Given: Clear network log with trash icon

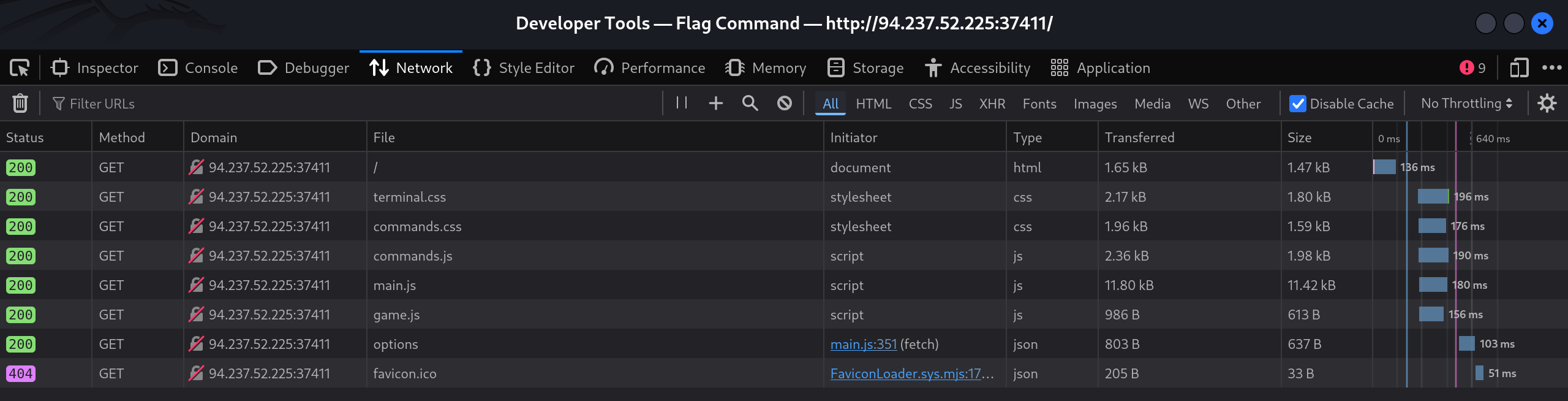Looking at the screenshot, I should pyautogui.click(x=20, y=103).
